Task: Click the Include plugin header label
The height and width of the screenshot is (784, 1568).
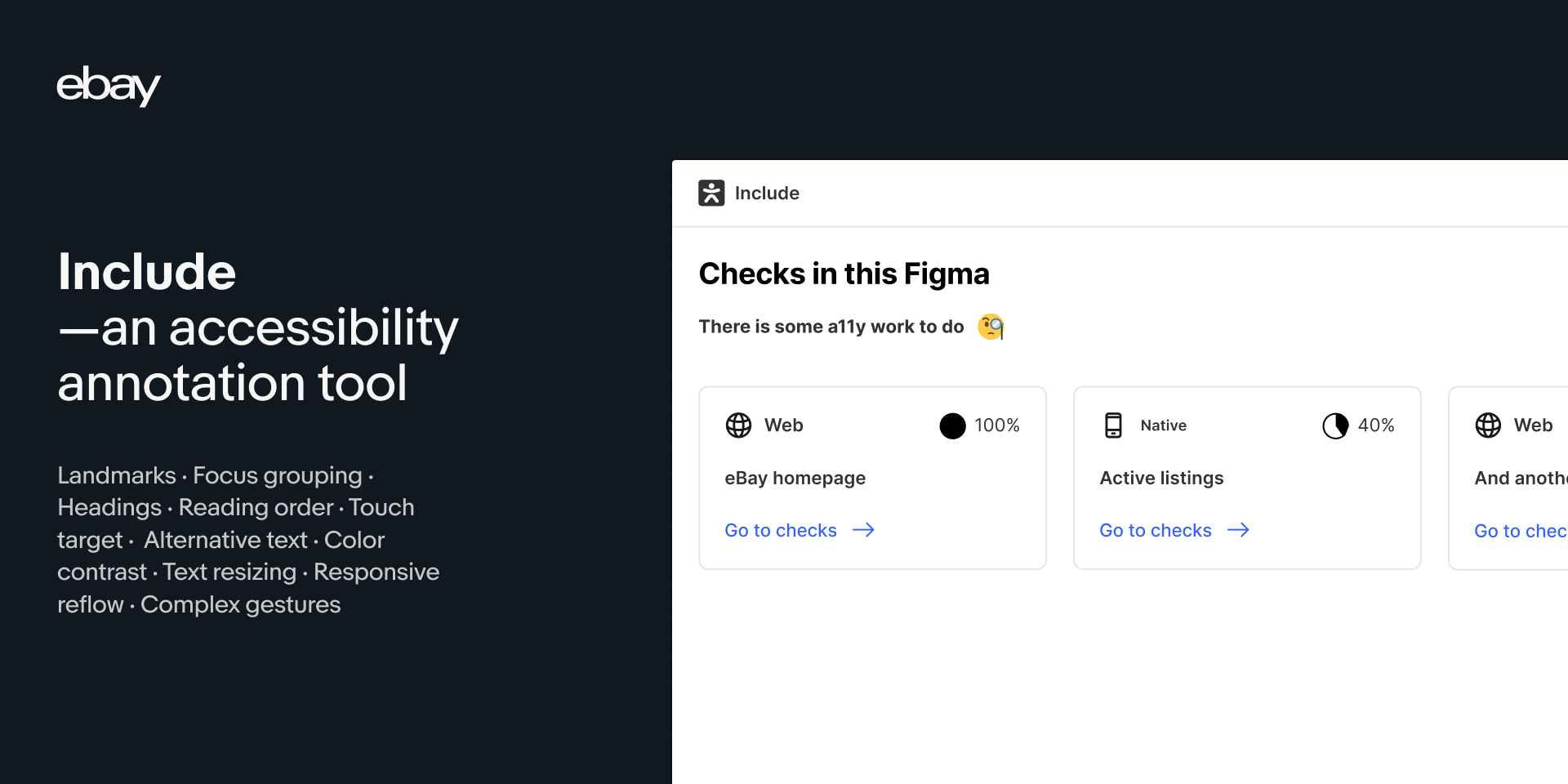Action: [768, 193]
